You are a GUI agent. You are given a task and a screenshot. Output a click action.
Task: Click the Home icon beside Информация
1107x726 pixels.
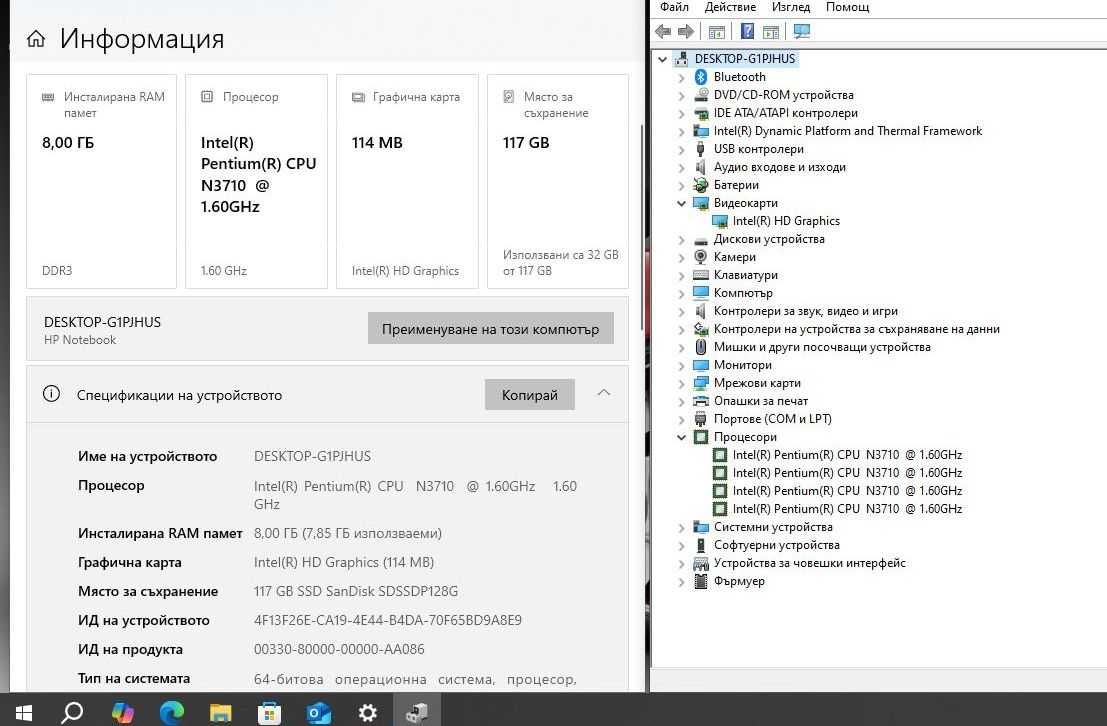click(36, 39)
